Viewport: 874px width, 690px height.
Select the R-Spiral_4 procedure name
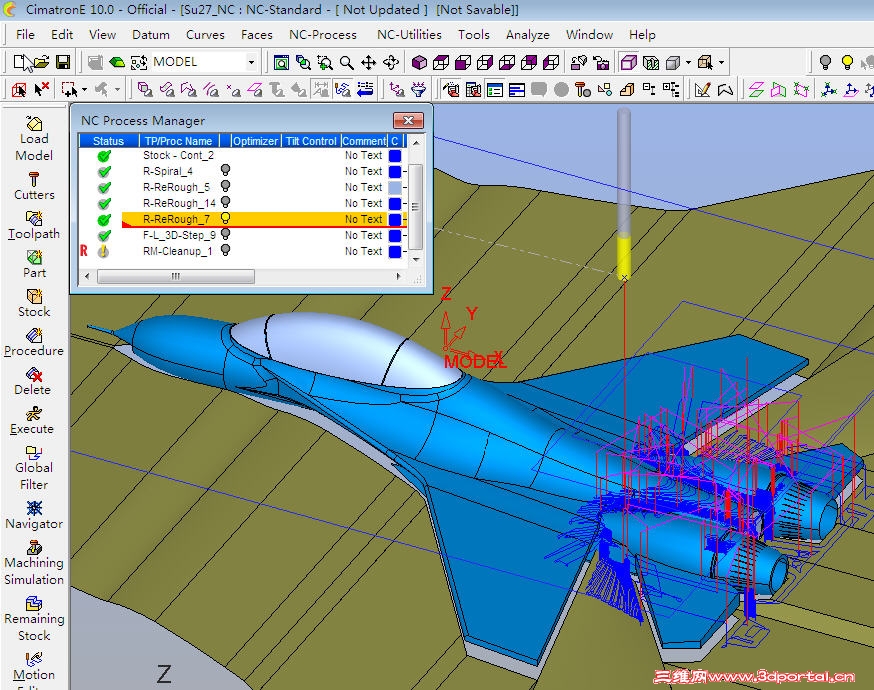[x=168, y=171]
